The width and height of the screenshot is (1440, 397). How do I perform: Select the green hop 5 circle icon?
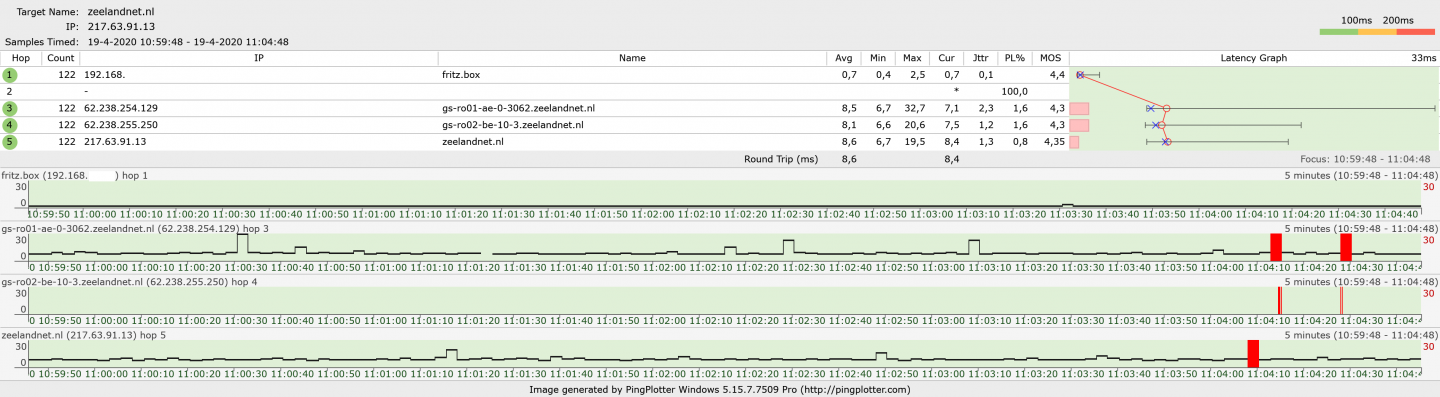[x=11, y=142]
